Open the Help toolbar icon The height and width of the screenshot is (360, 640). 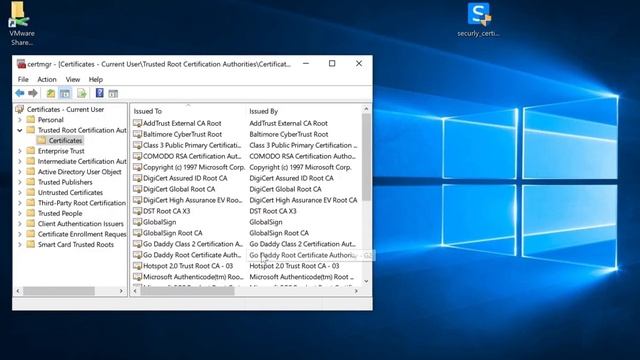pos(100,93)
